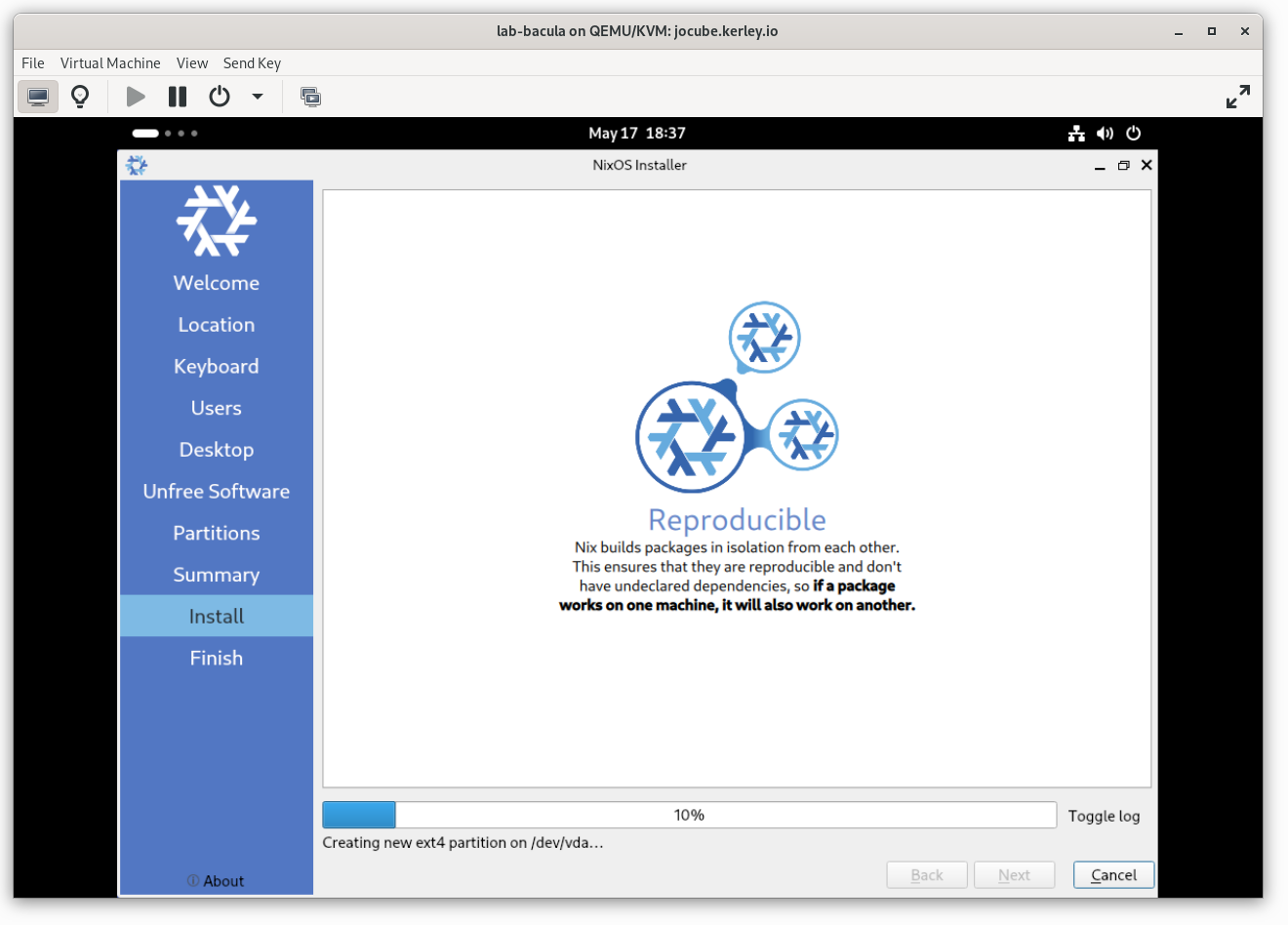Toggle log view

pyautogui.click(x=1104, y=816)
